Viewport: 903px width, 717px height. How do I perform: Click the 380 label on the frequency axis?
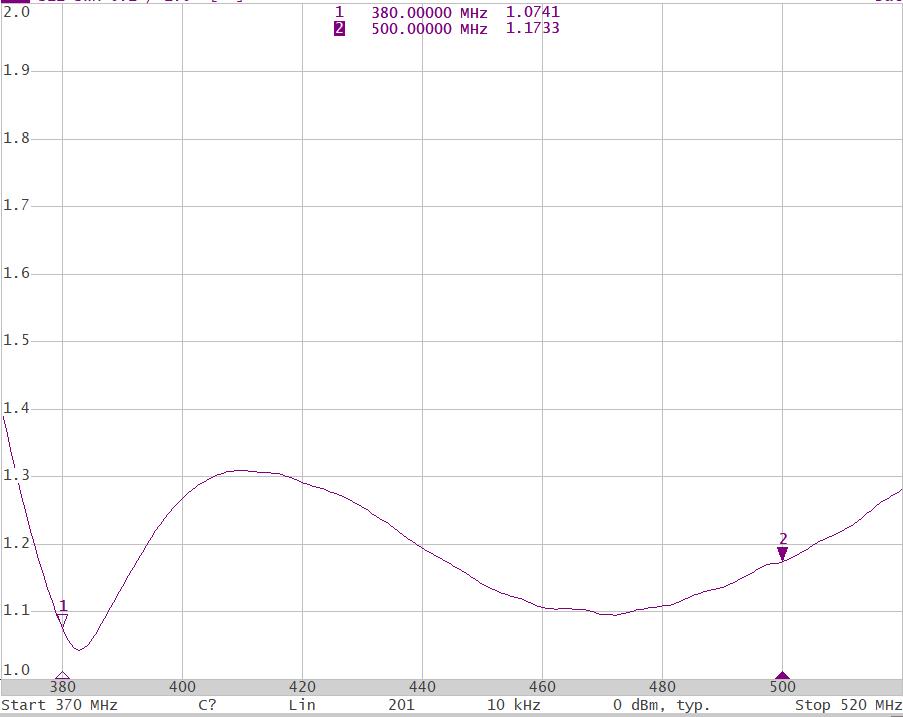[63, 686]
